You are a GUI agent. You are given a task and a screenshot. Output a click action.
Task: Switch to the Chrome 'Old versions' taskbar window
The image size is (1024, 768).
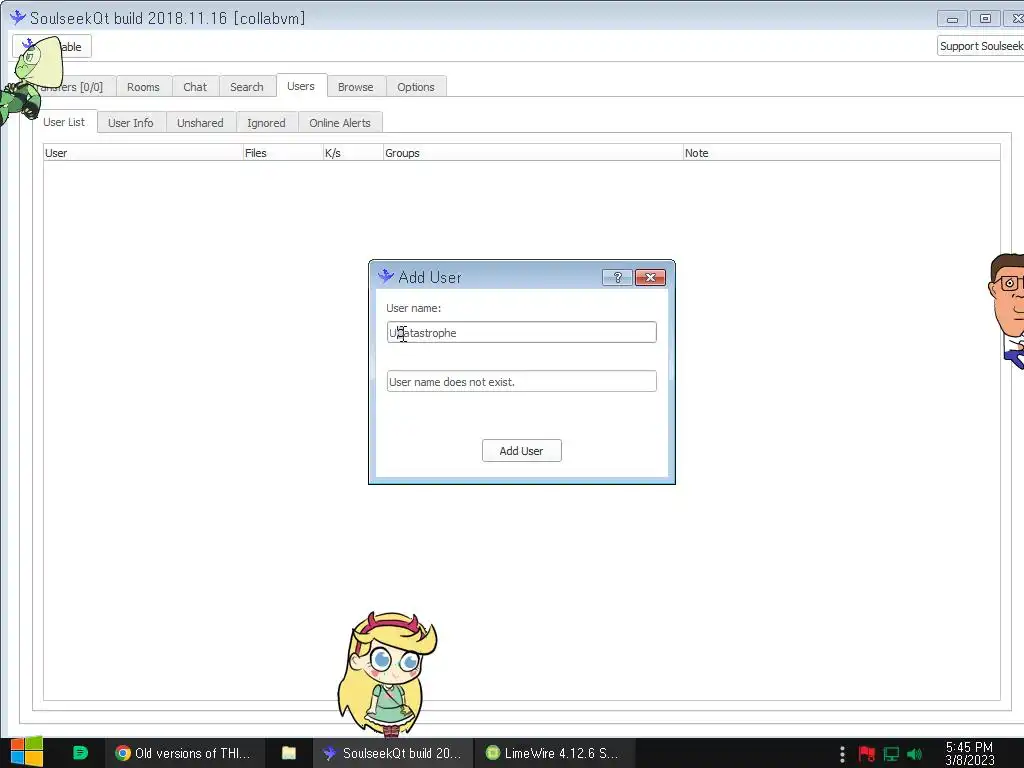tap(184, 753)
